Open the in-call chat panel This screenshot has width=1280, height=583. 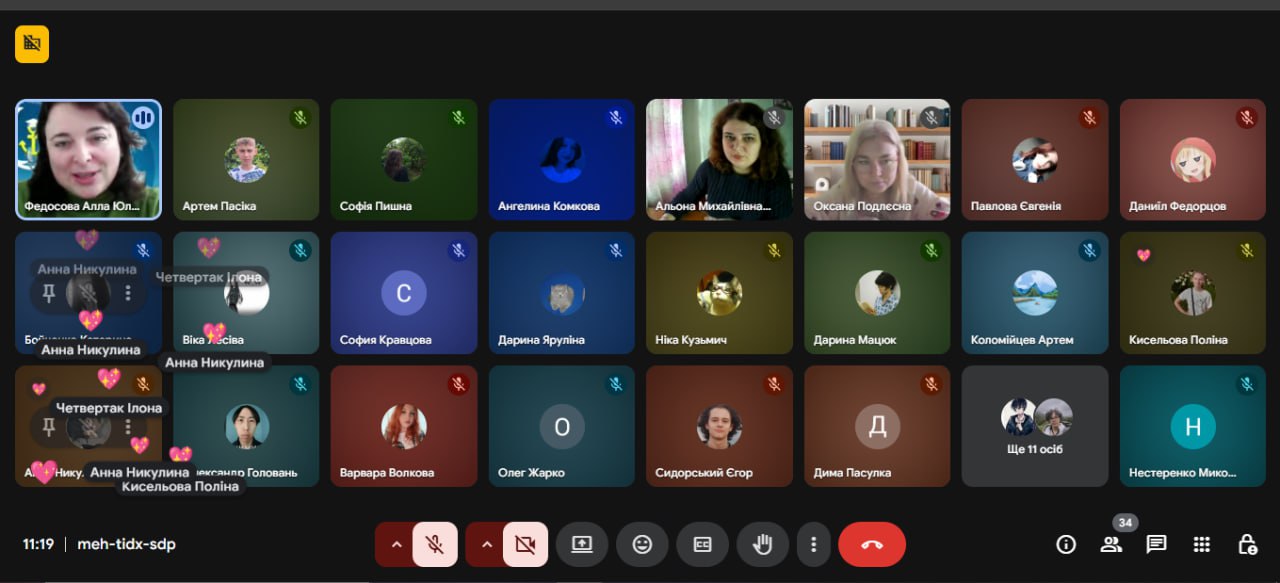[1156, 544]
